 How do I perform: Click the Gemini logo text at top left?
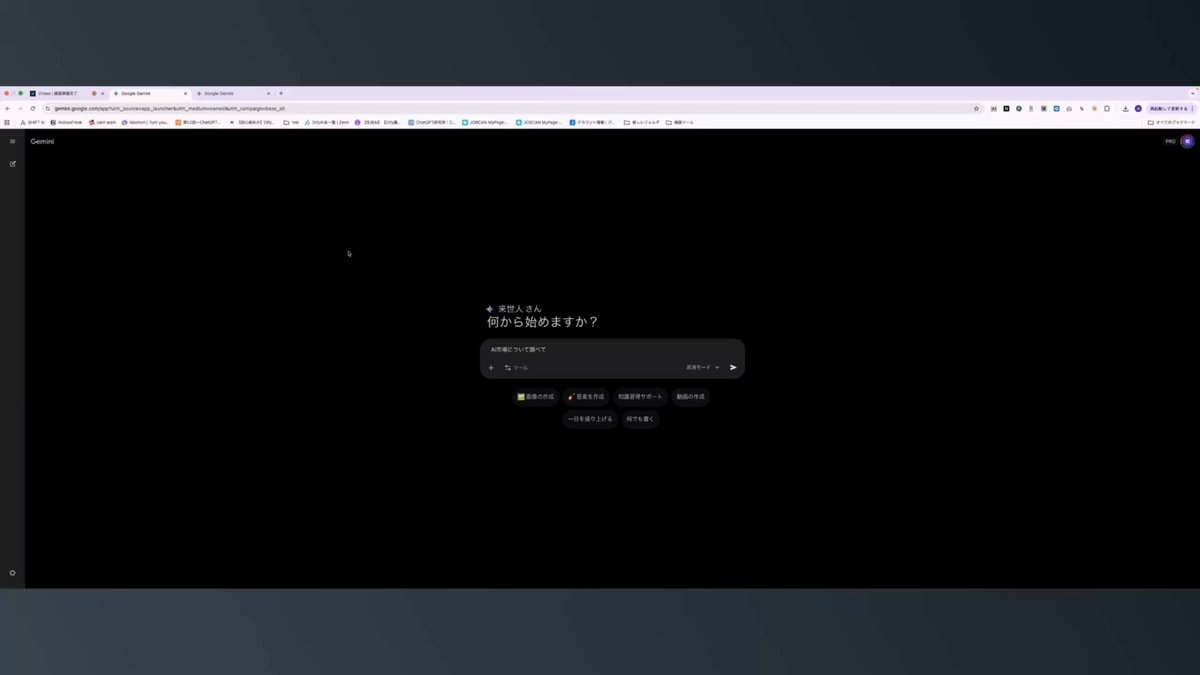[x=43, y=141]
